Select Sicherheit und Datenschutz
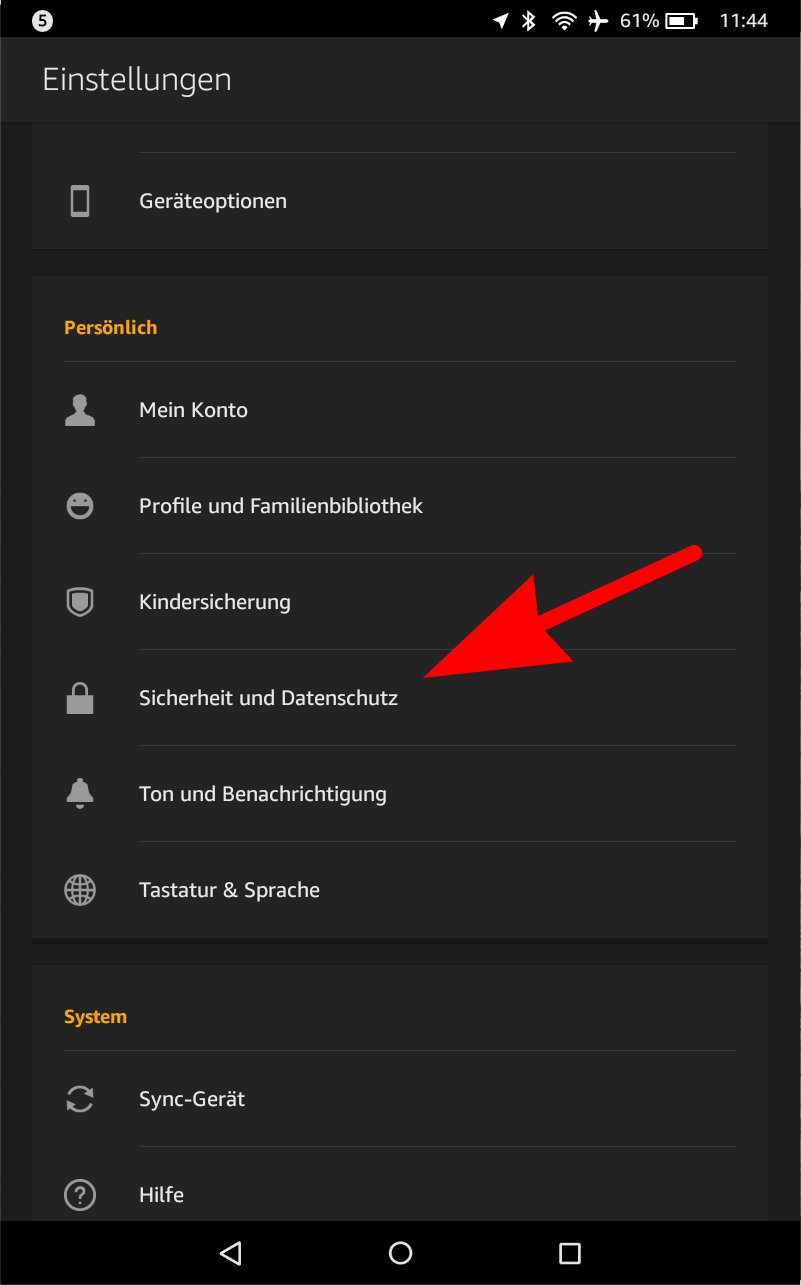This screenshot has height=1285, width=801. click(x=400, y=698)
